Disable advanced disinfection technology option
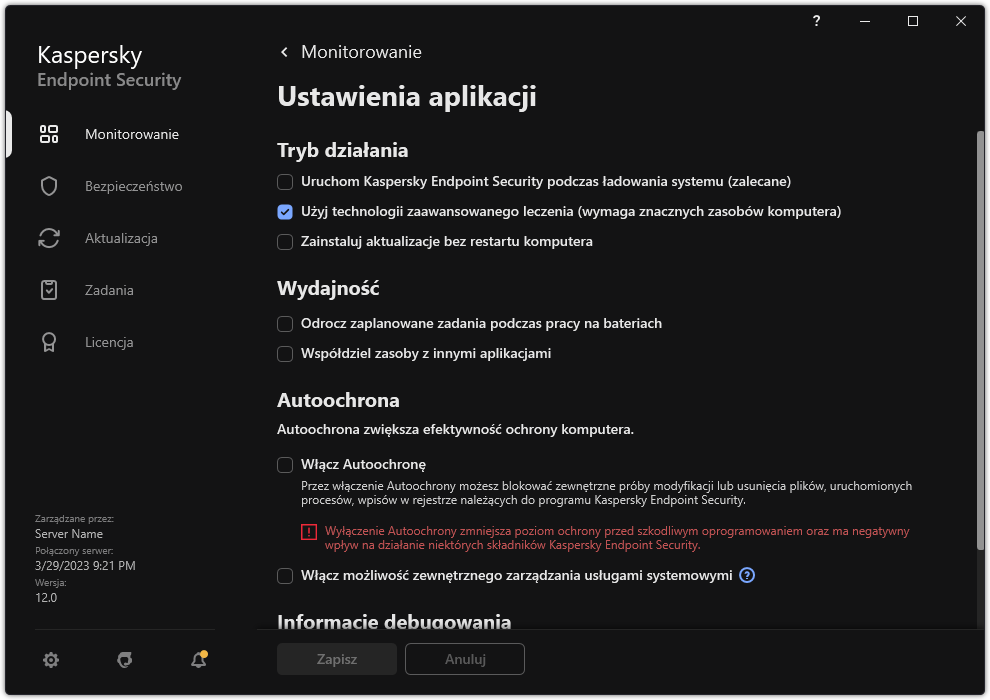990x700 pixels. pos(285,211)
